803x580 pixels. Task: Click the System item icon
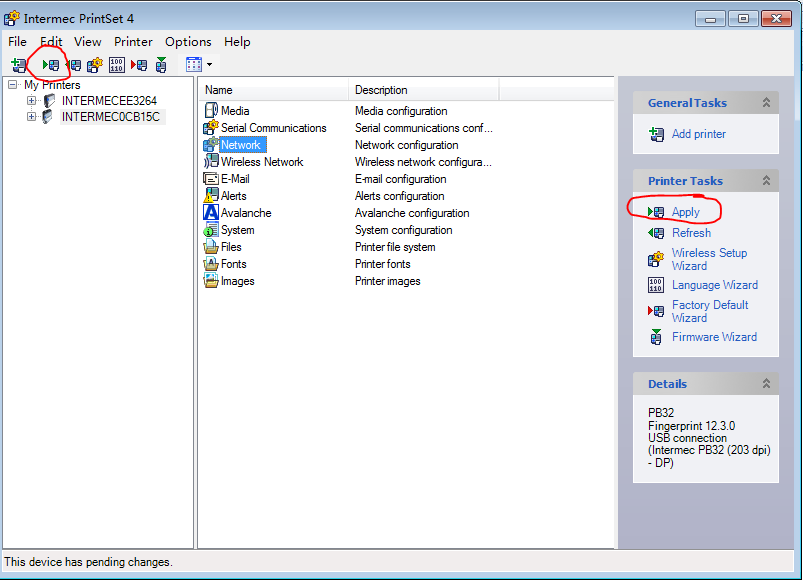point(211,230)
